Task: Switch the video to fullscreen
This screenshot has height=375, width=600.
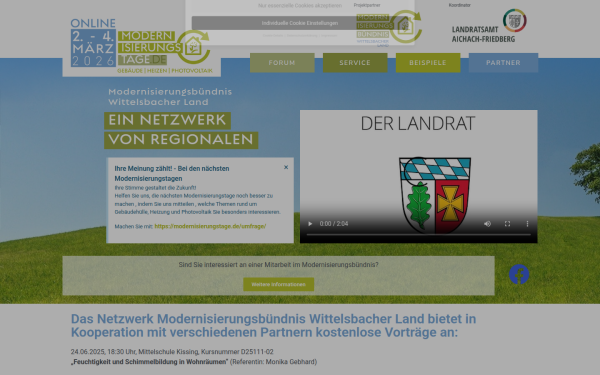Action: 507,223
